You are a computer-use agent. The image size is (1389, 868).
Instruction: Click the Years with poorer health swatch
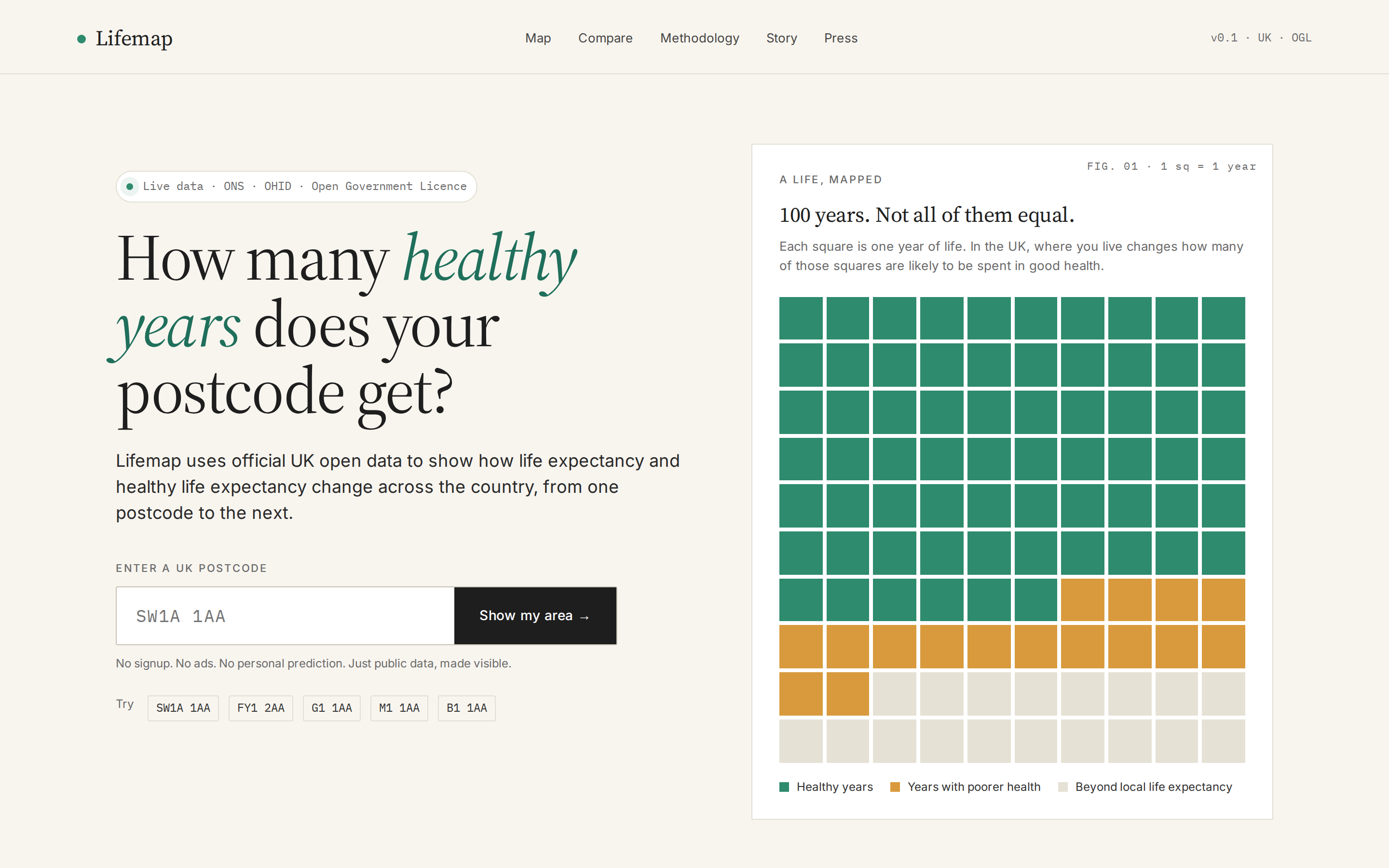point(895,787)
